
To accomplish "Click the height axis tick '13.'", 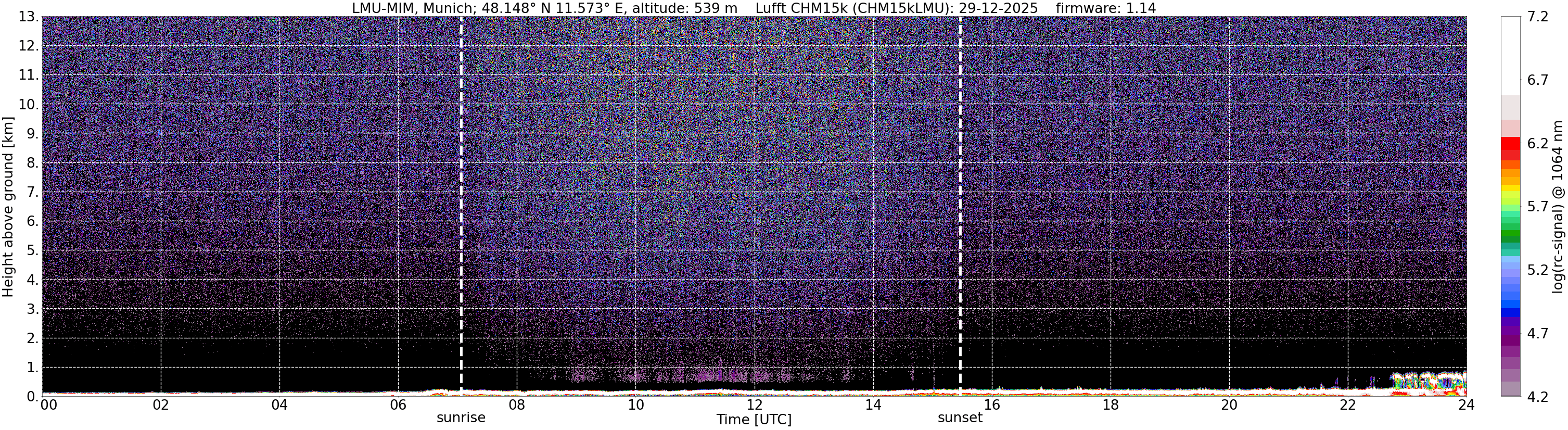I will [28, 17].
